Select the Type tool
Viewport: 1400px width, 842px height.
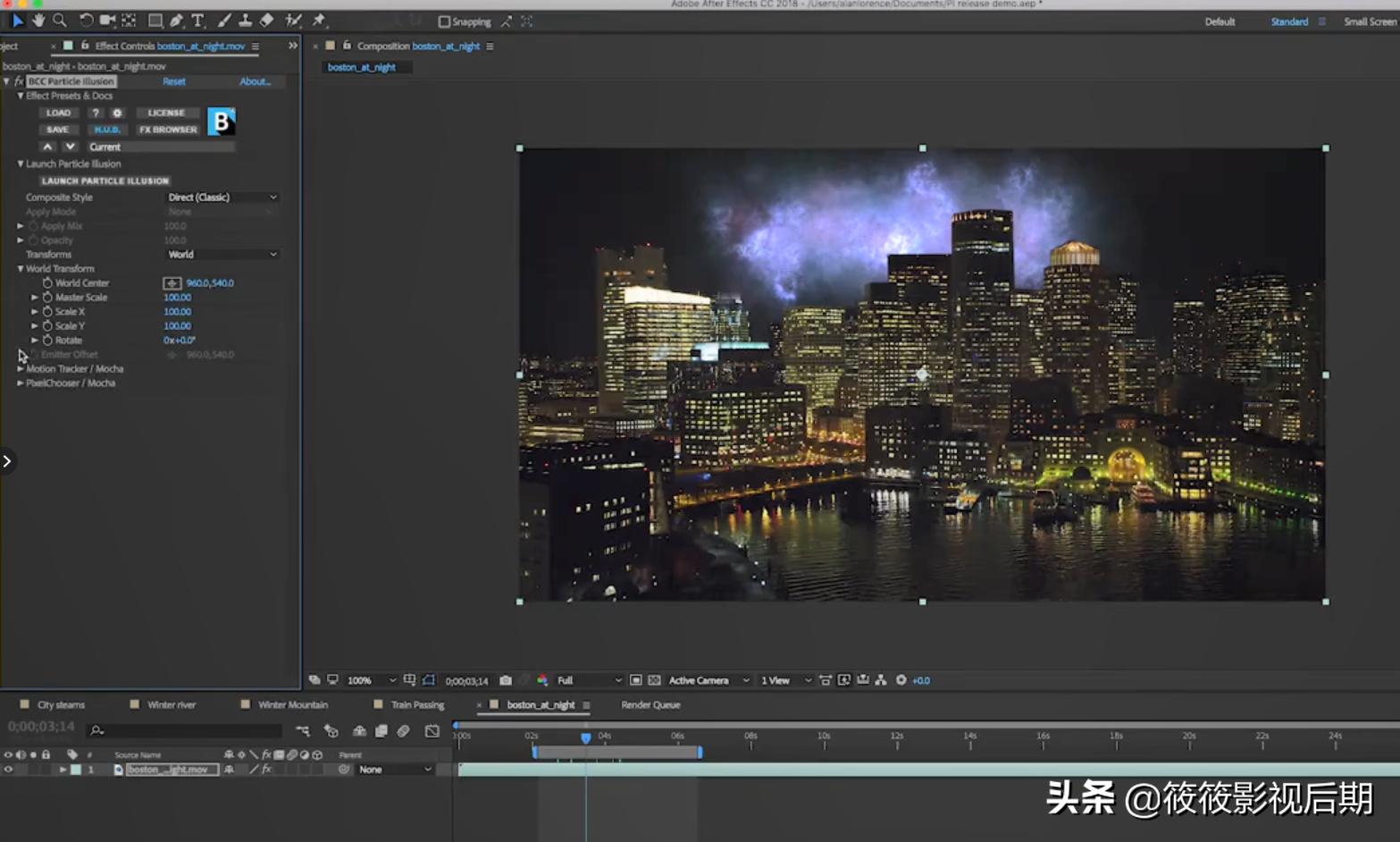197,20
